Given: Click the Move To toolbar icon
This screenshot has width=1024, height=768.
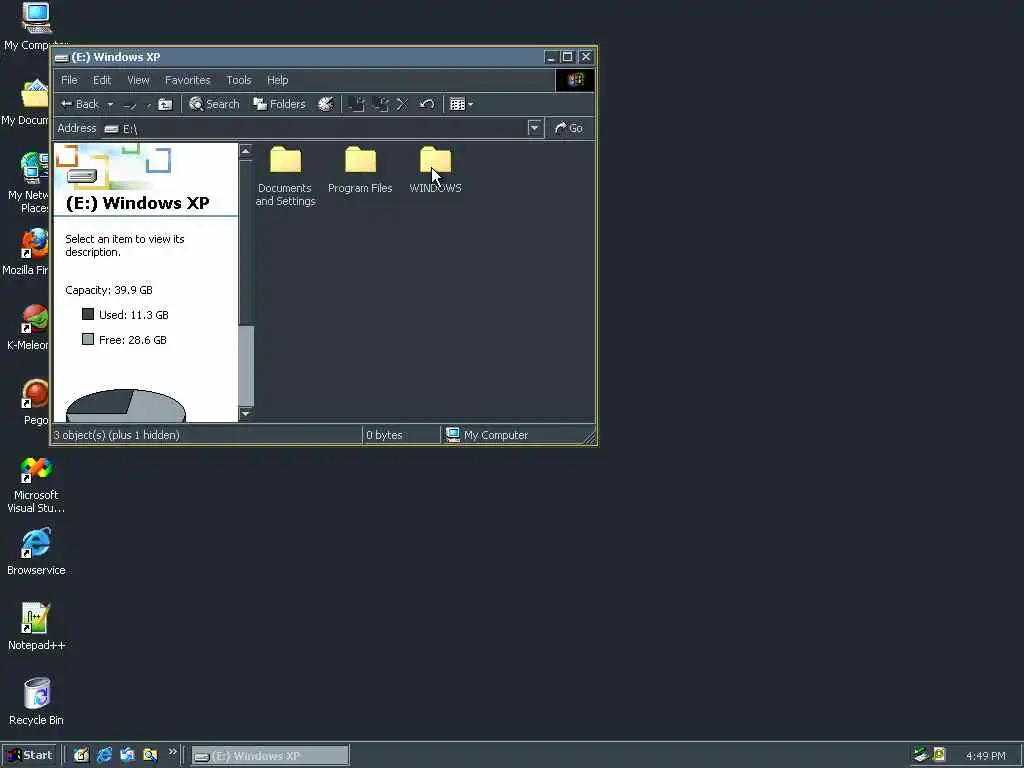Looking at the screenshot, I should [x=356, y=104].
